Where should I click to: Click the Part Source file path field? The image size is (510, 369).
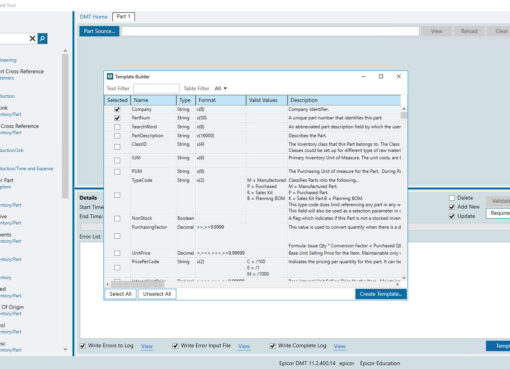point(270,31)
